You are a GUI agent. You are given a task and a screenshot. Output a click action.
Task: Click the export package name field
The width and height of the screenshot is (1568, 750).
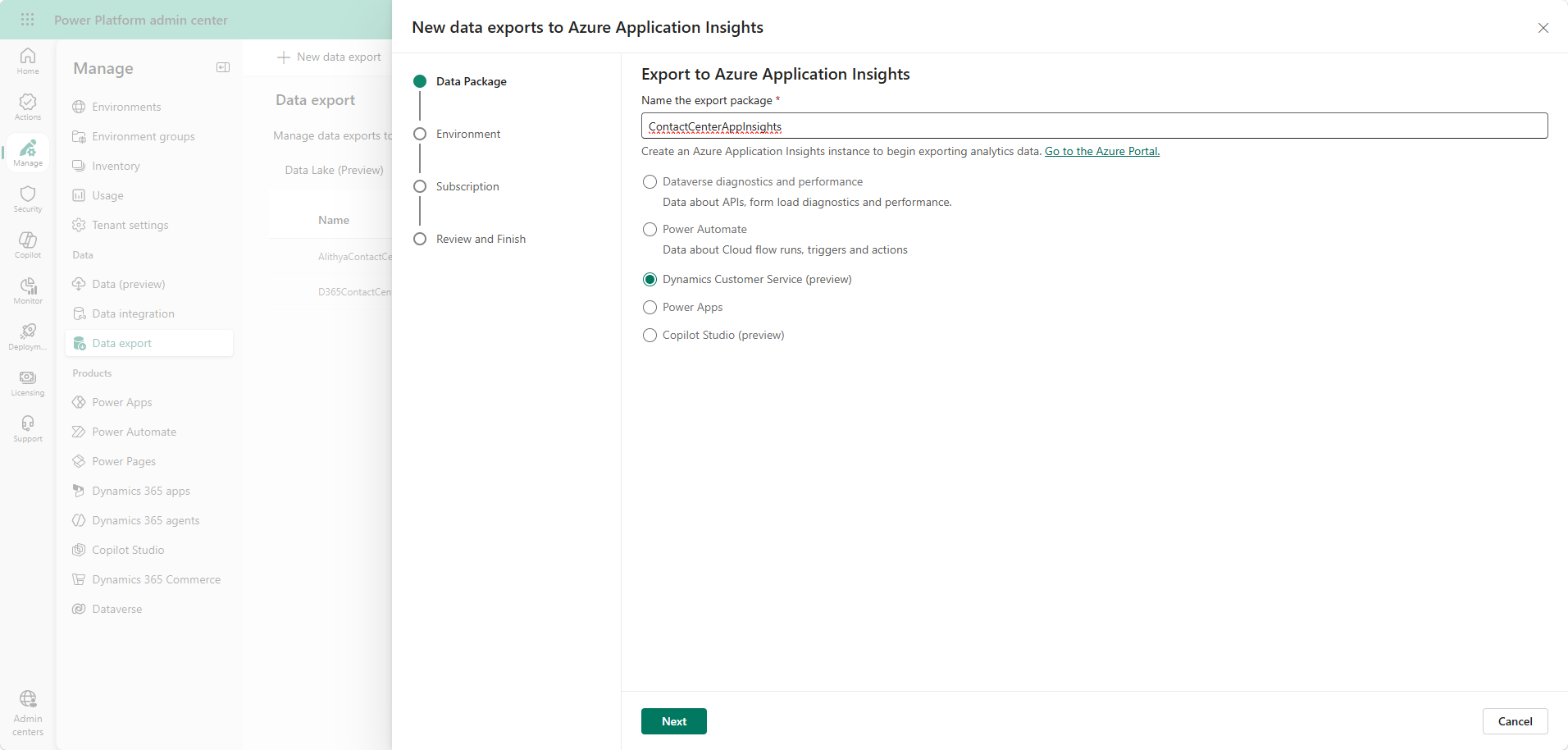pos(1094,126)
